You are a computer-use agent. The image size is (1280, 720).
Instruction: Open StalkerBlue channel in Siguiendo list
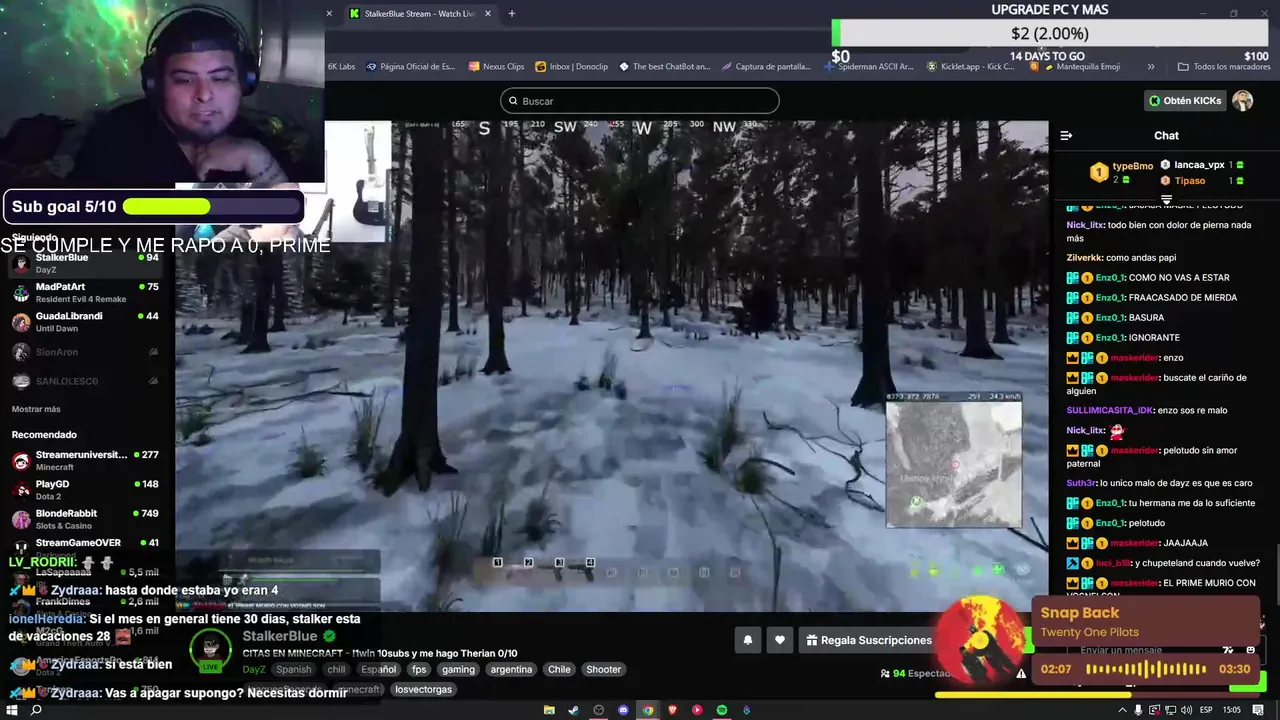87,264
